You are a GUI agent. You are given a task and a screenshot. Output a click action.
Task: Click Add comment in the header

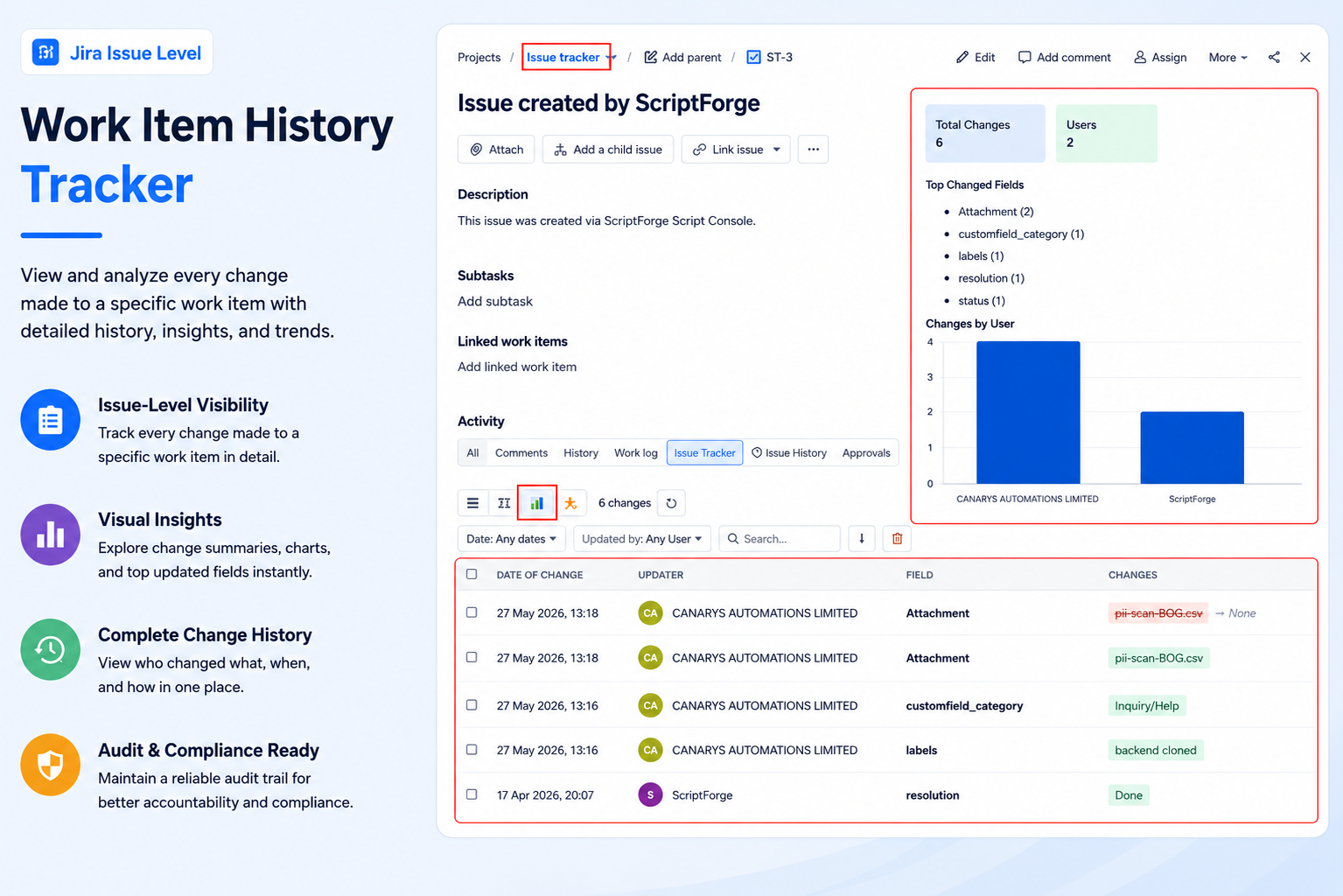pos(1065,57)
